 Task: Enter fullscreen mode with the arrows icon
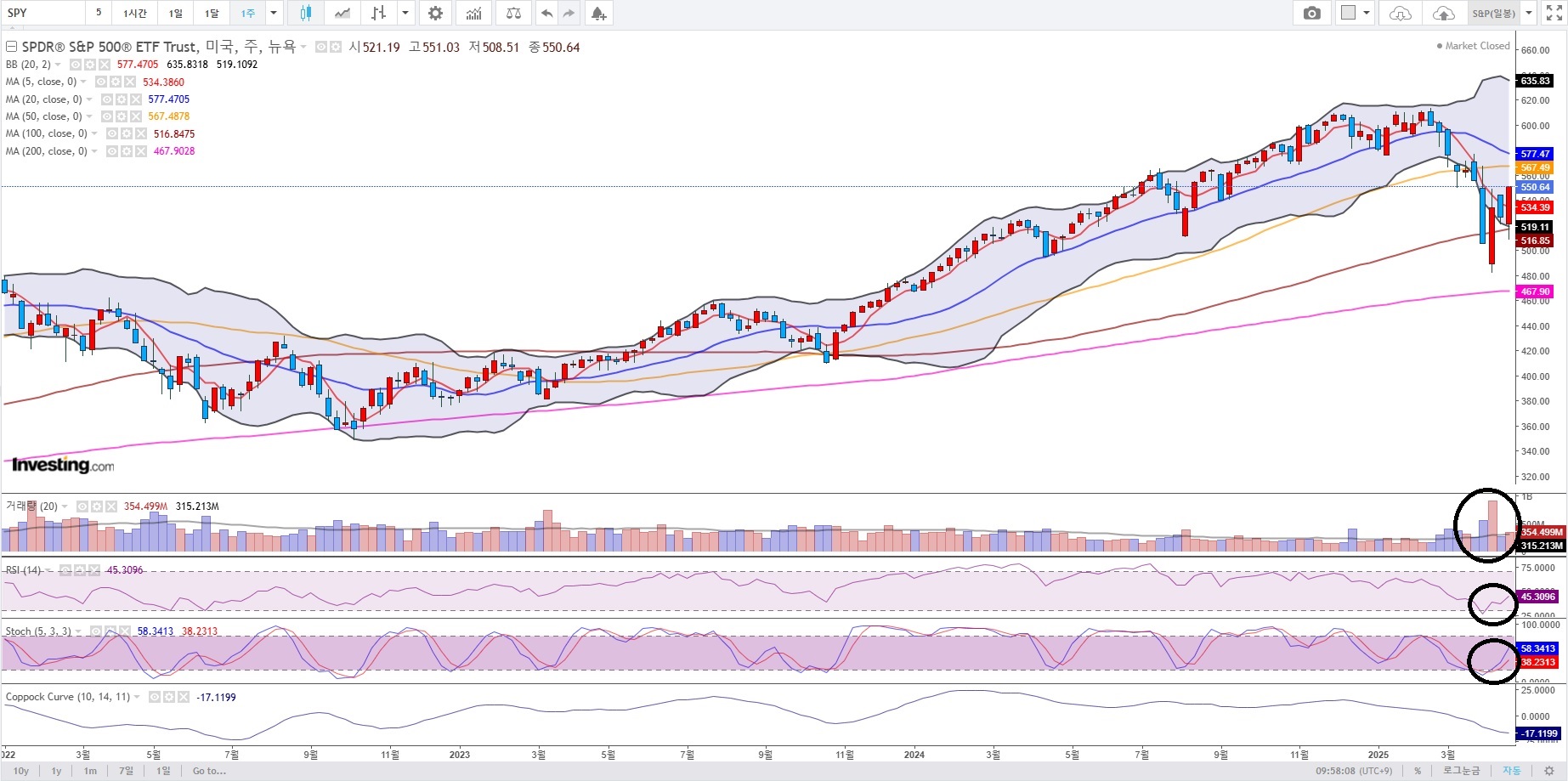point(1554,13)
